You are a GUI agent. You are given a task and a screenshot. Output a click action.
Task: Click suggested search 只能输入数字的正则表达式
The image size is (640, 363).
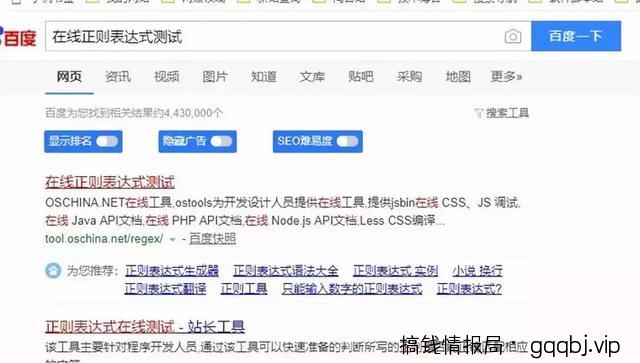click(x=352, y=289)
